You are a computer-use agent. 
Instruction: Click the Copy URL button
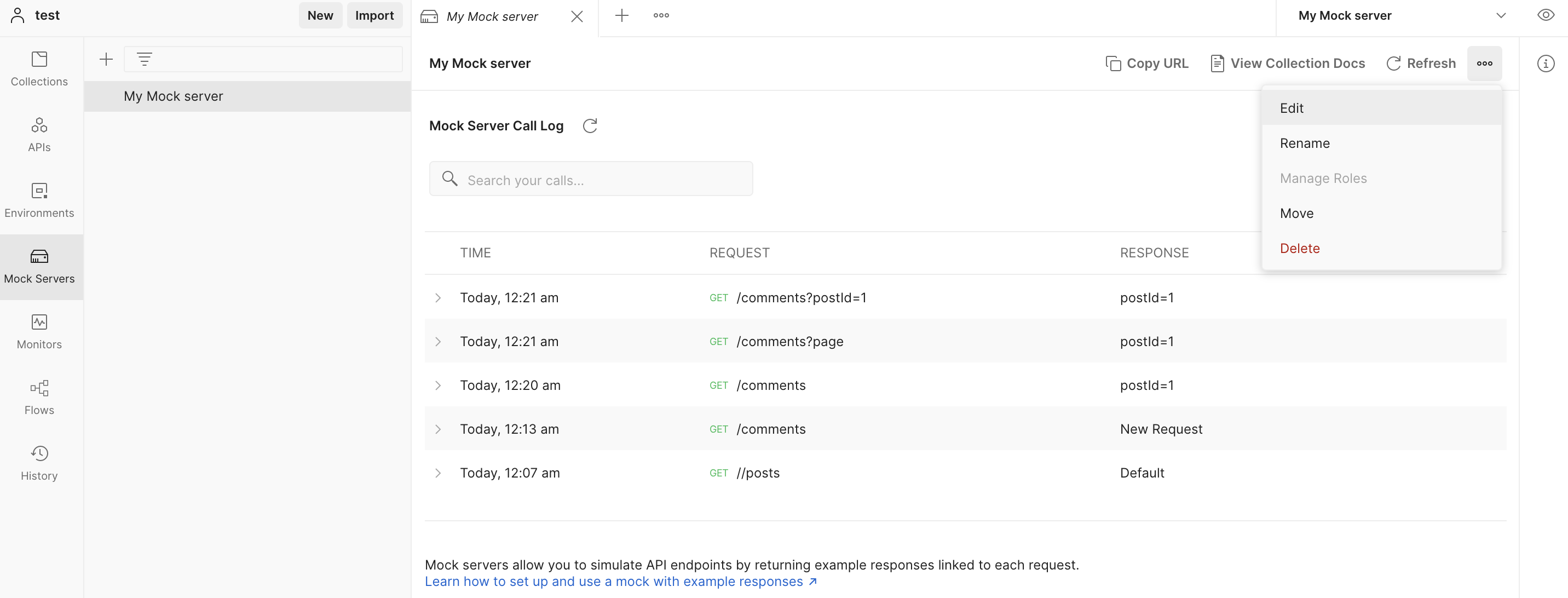(x=1147, y=64)
